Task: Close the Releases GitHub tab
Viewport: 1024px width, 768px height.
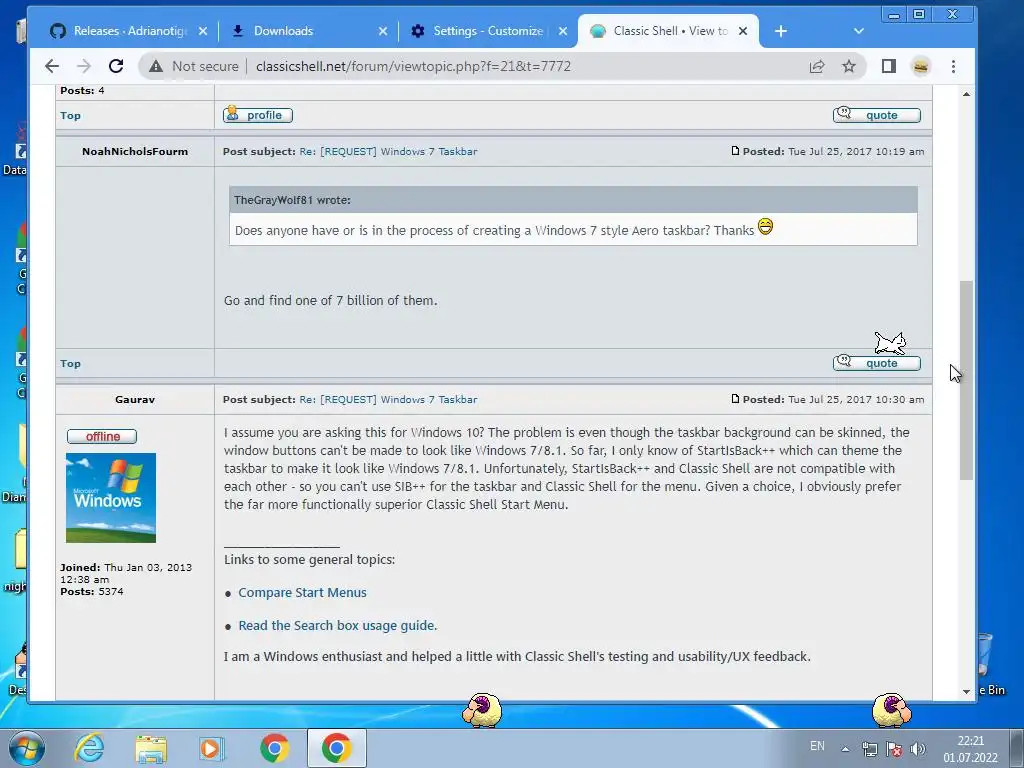Action: tap(203, 31)
